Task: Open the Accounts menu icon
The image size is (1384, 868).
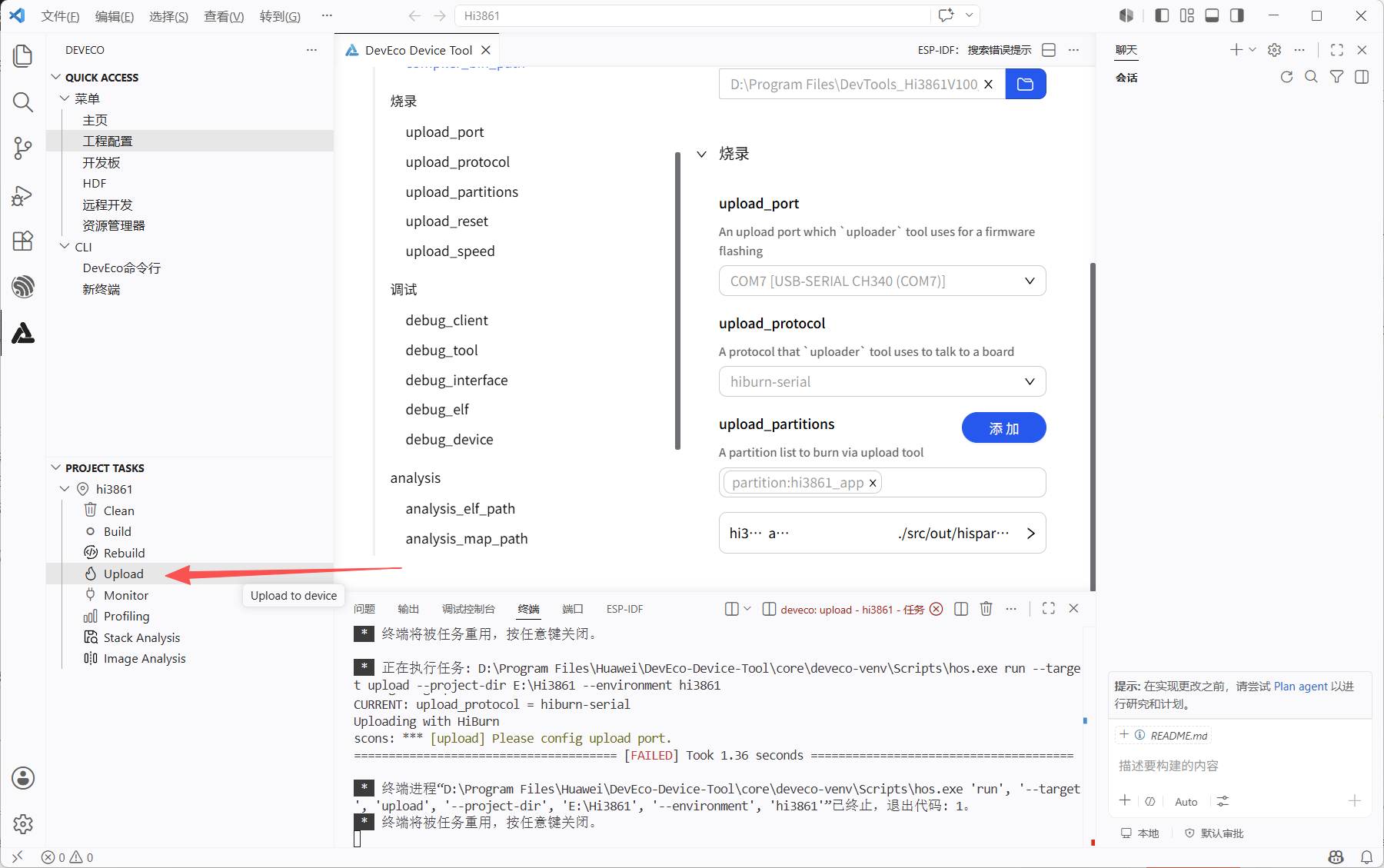Action: (23, 778)
